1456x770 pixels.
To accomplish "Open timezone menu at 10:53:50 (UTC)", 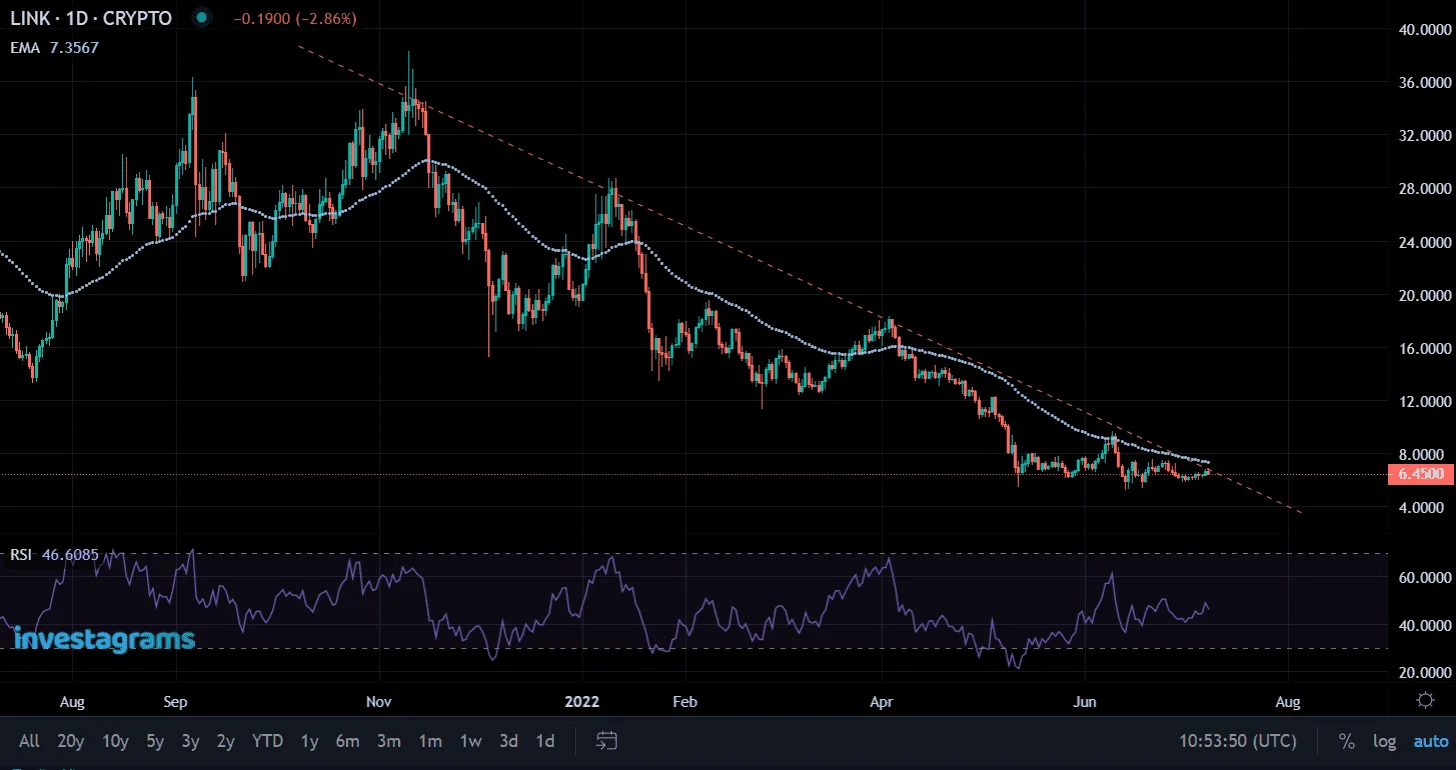I will pos(1238,741).
